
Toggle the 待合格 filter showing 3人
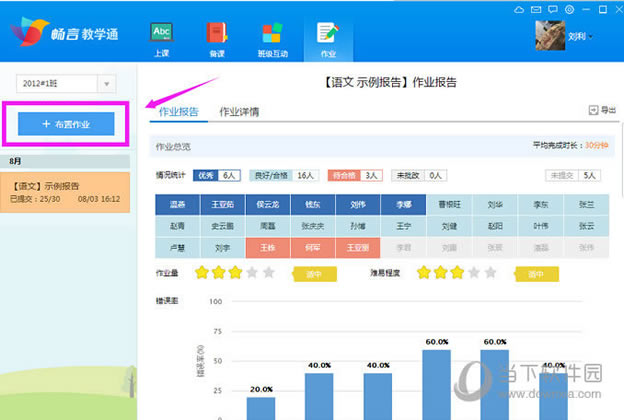tap(358, 175)
